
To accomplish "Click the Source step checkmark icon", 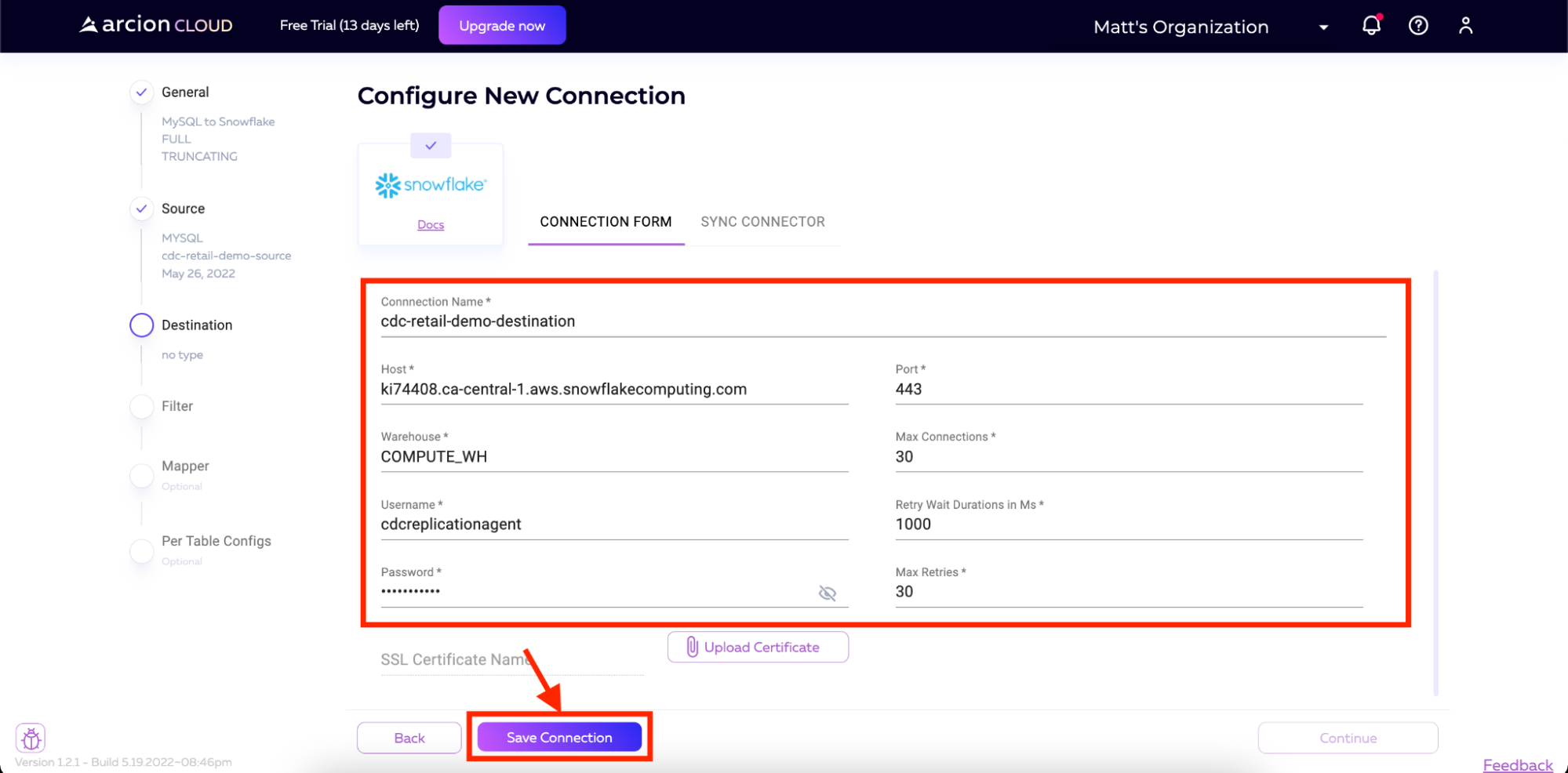I will [x=141, y=209].
